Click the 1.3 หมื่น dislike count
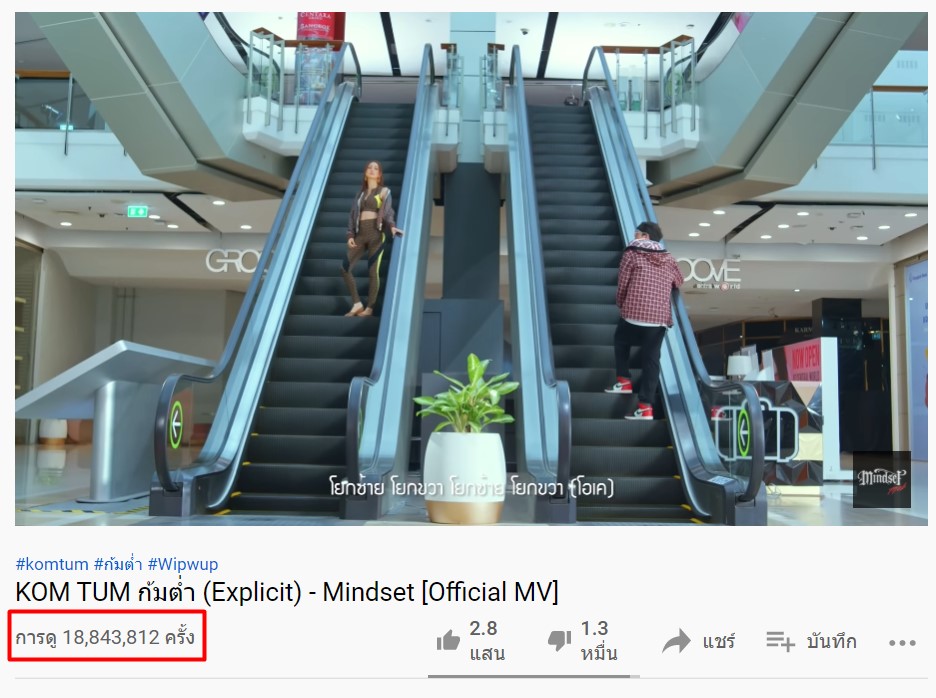 [x=599, y=641]
